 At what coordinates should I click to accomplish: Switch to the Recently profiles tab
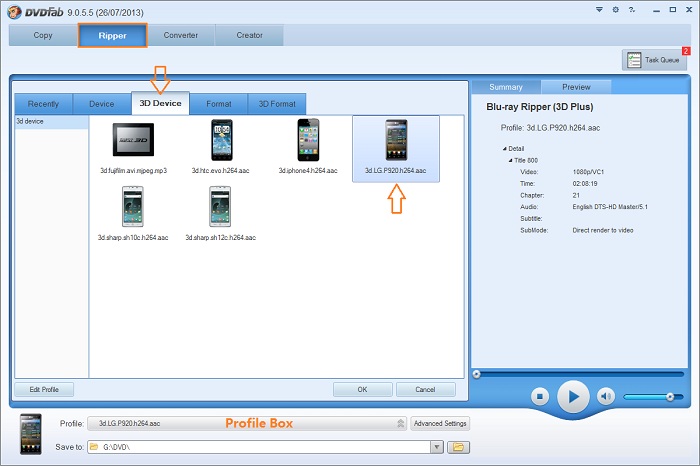tap(43, 104)
